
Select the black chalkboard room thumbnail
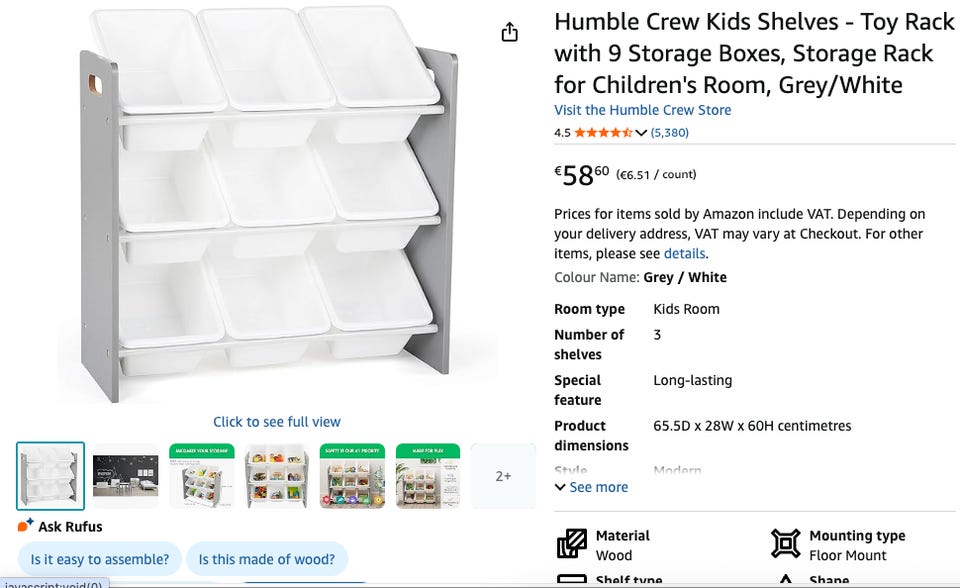pos(126,476)
